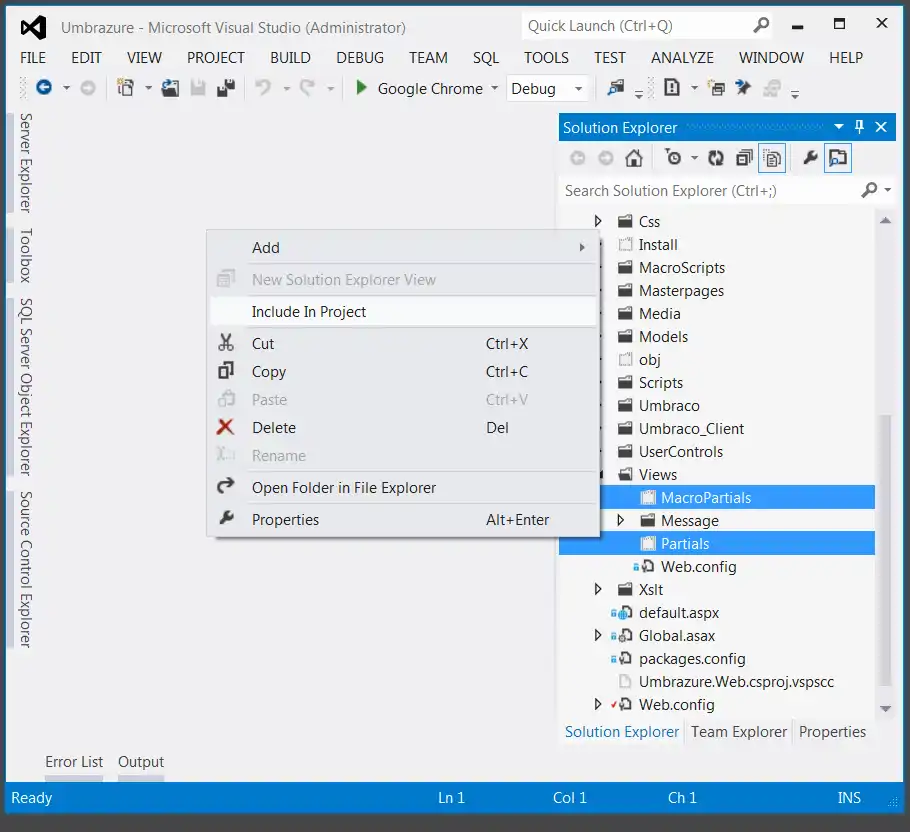Close the Solution Explorer panel

pyautogui.click(x=881, y=126)
